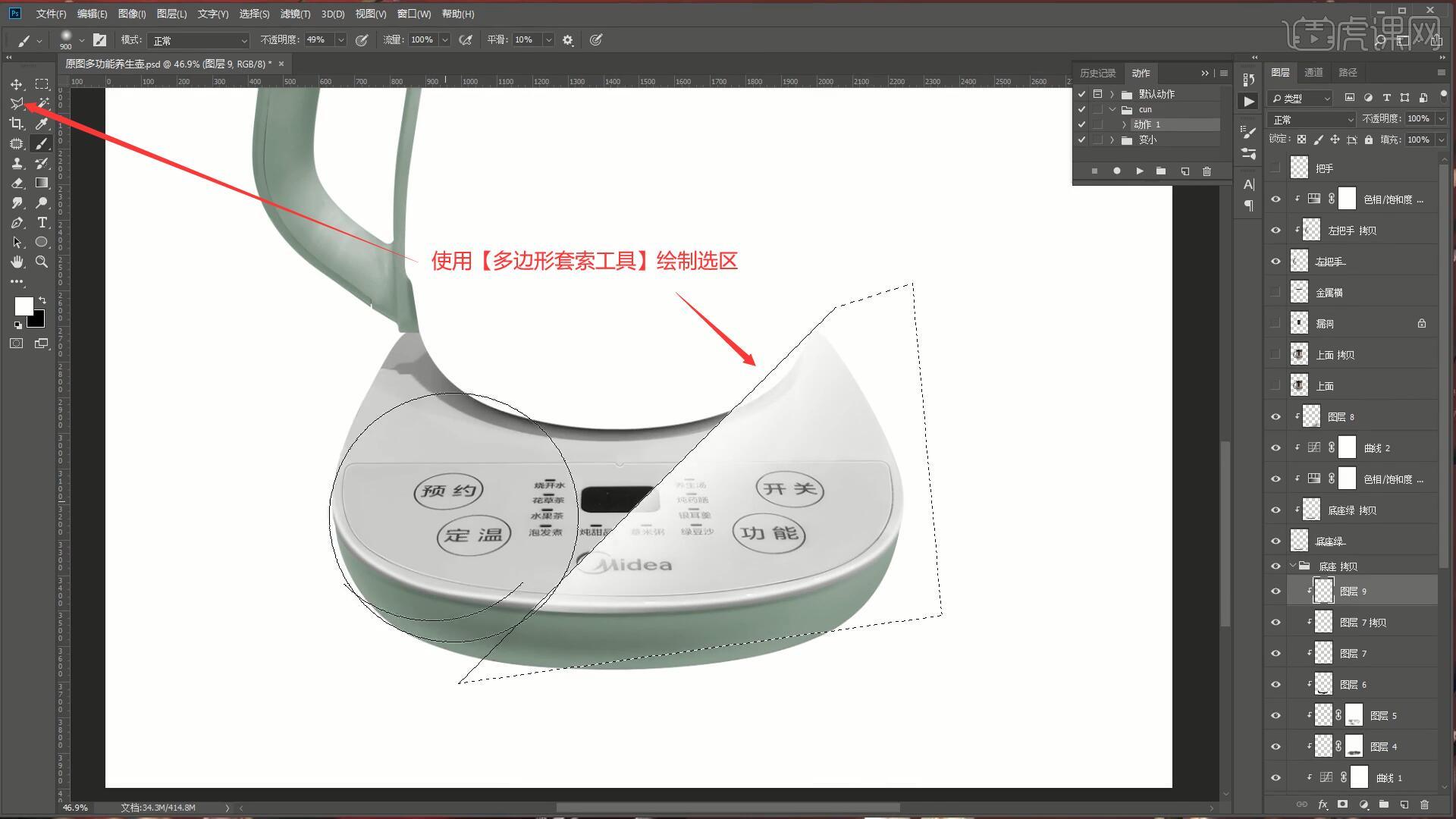Select the Polygonal Lasso tool
This screenshot has width=1456, height=819.
tap(17, 103)
